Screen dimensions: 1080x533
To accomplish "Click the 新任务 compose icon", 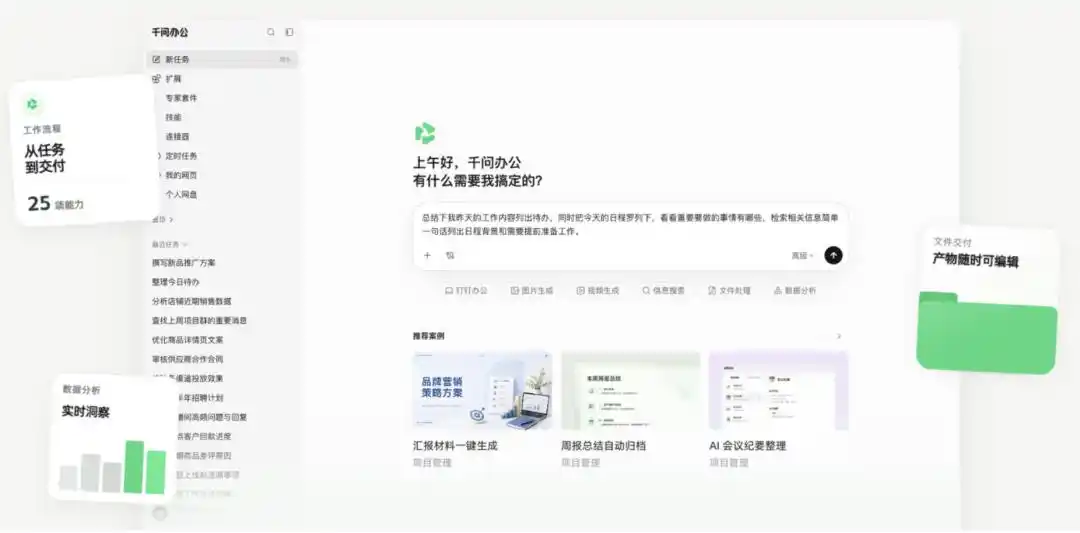I will pyautogui.click(x=156, y=59).
